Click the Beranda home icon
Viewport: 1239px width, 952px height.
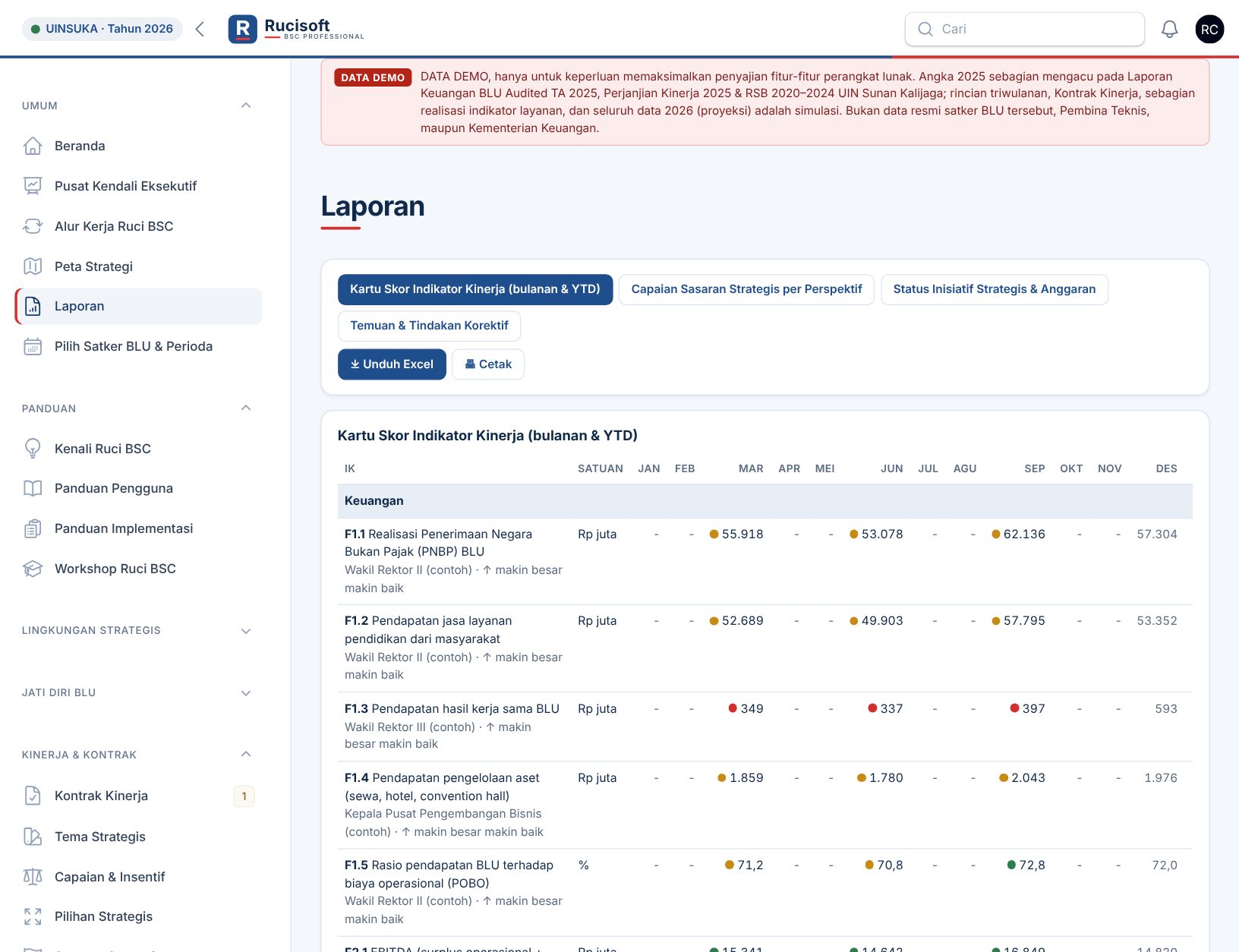(33, 146)
